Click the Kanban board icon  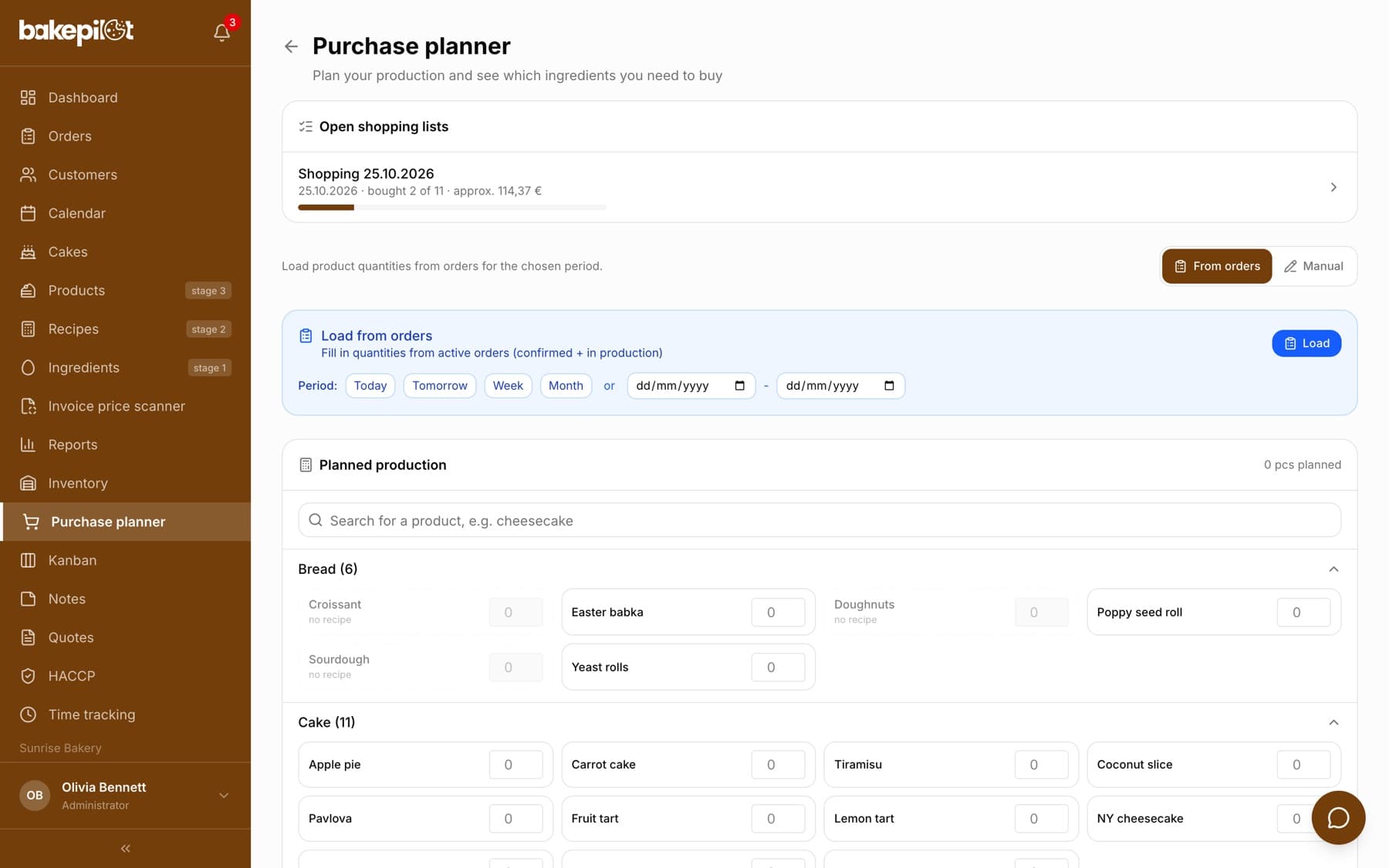point(28,560)
